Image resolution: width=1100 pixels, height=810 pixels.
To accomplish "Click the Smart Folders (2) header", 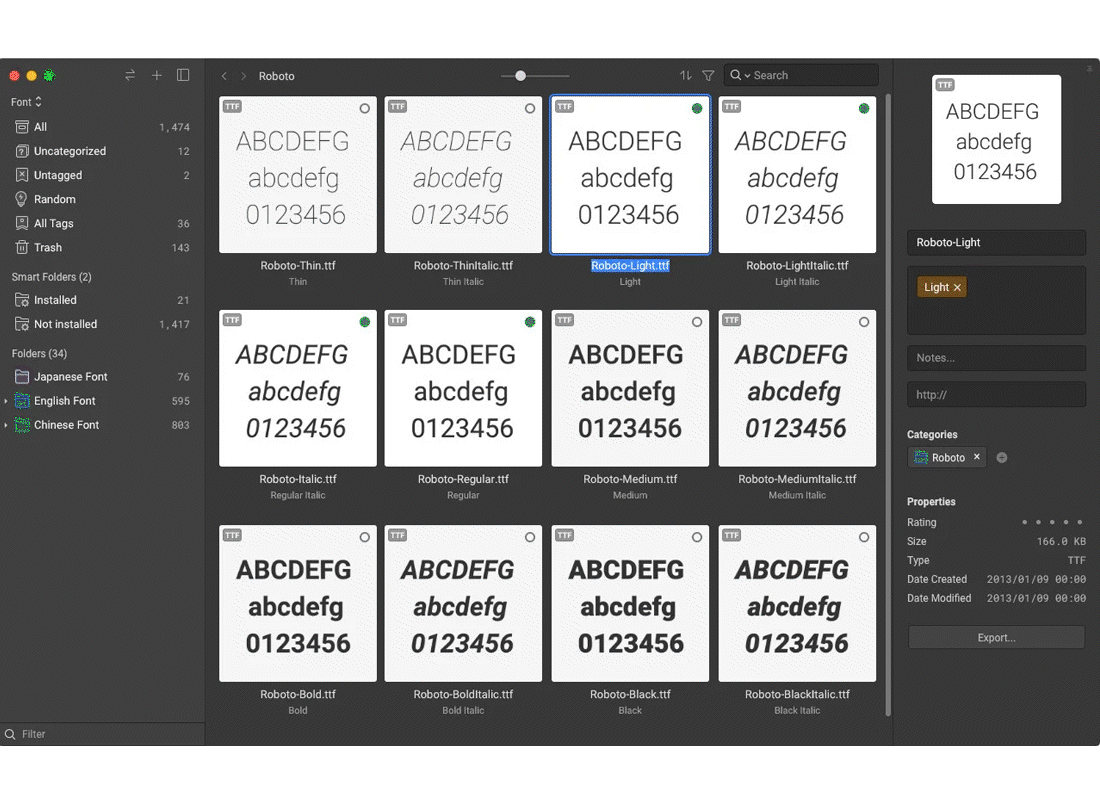I will (51, 276).
